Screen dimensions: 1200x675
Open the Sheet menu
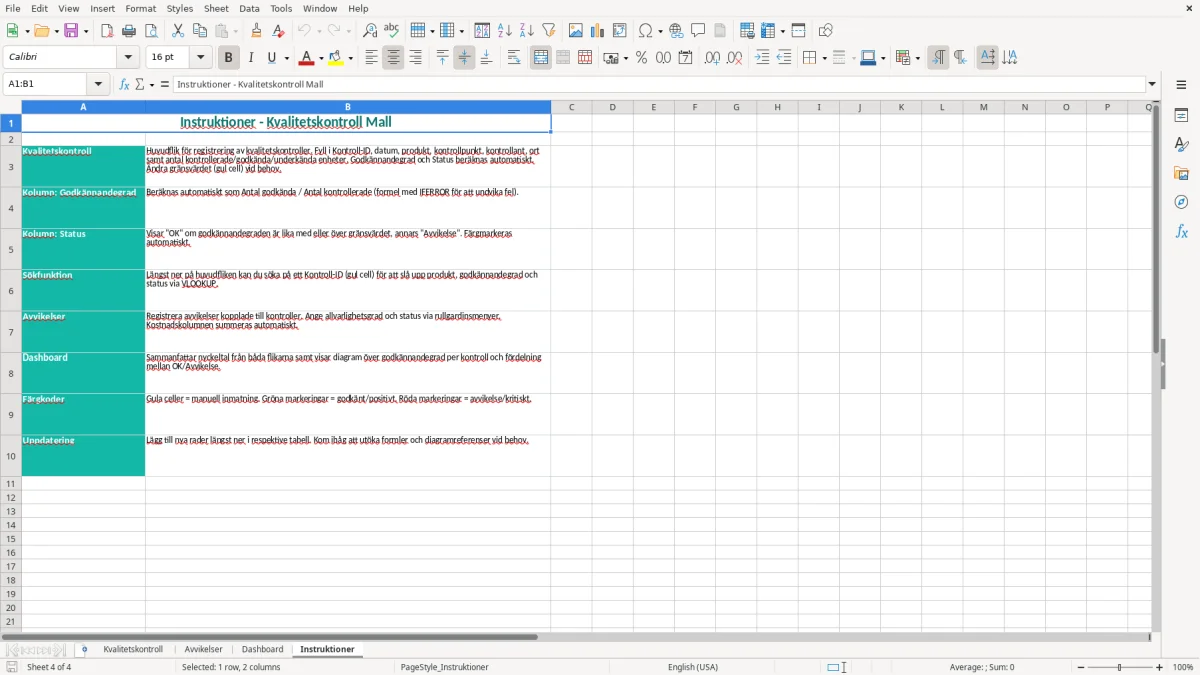216,8
